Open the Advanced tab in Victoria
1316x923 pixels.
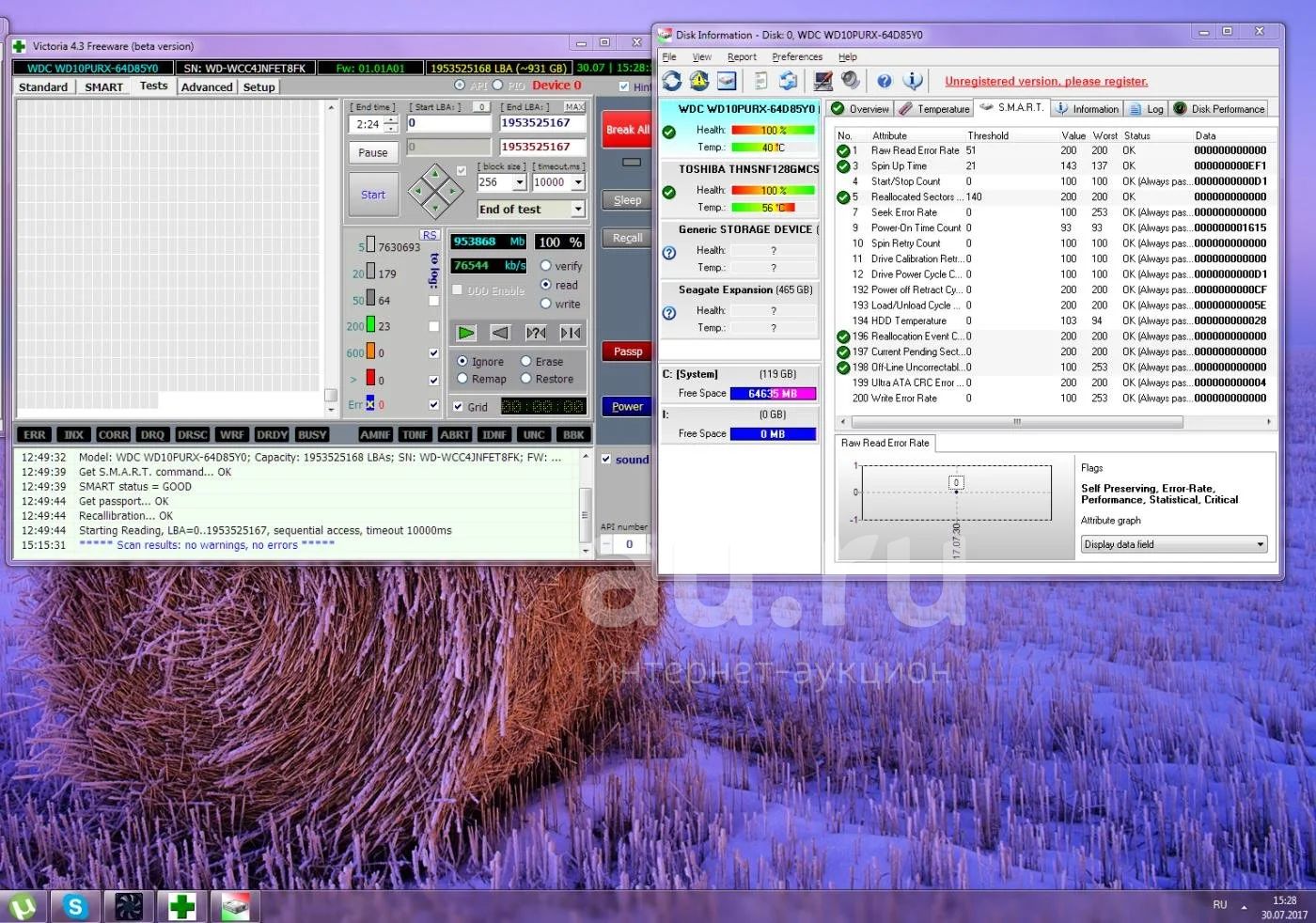pyautogui.click(x=207, y=86)
